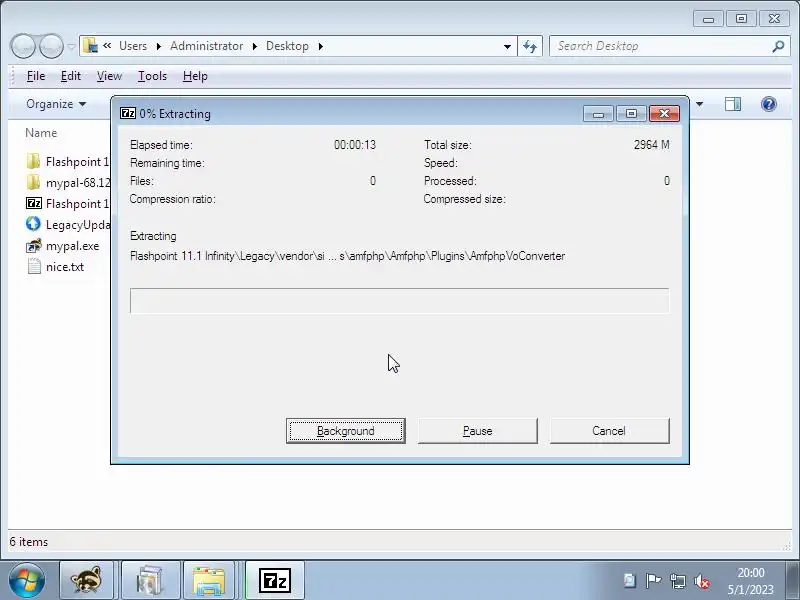This screenshot has height=600, width=800.
Task: Click the Desktop breadcrumb
Action: point(287,46)
